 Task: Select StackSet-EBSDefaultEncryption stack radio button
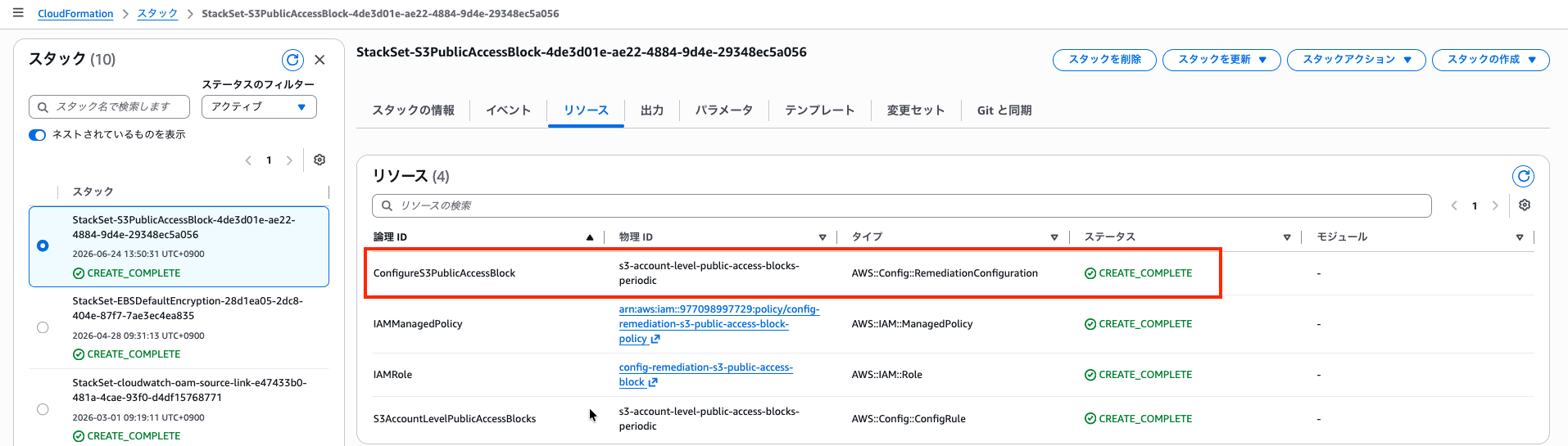tap(43, 327)
